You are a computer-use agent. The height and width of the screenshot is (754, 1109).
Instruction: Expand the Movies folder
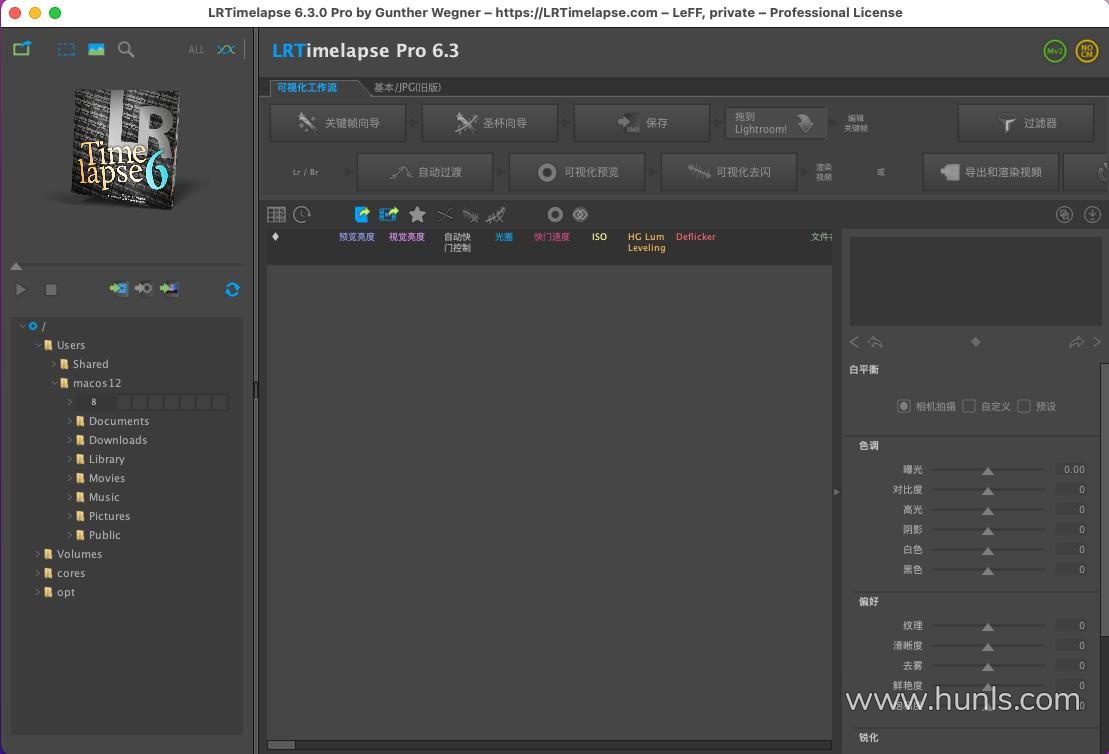pyautogui.click(x=69, y=478)
